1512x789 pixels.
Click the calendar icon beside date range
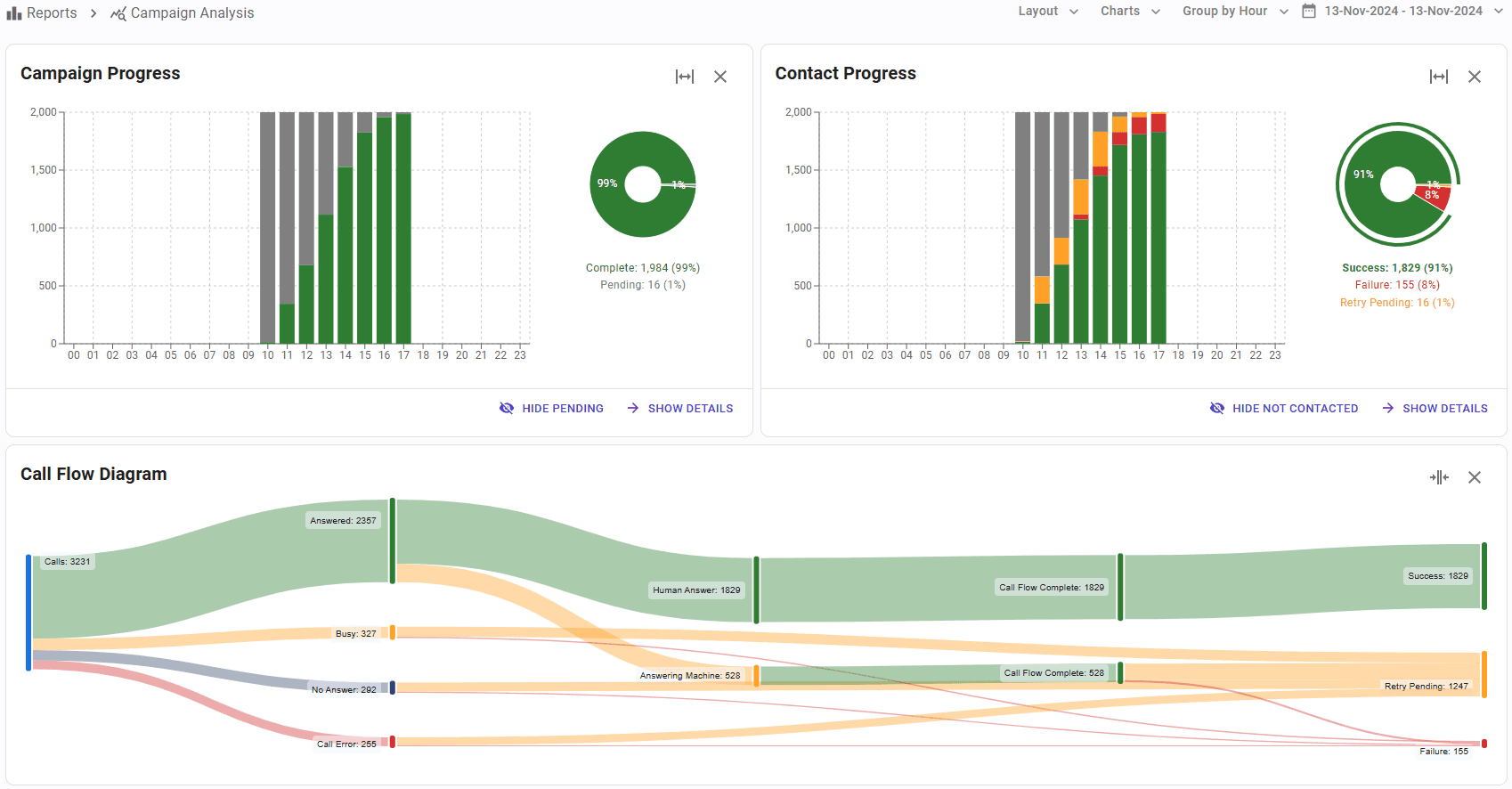(x=1309, y=12)
